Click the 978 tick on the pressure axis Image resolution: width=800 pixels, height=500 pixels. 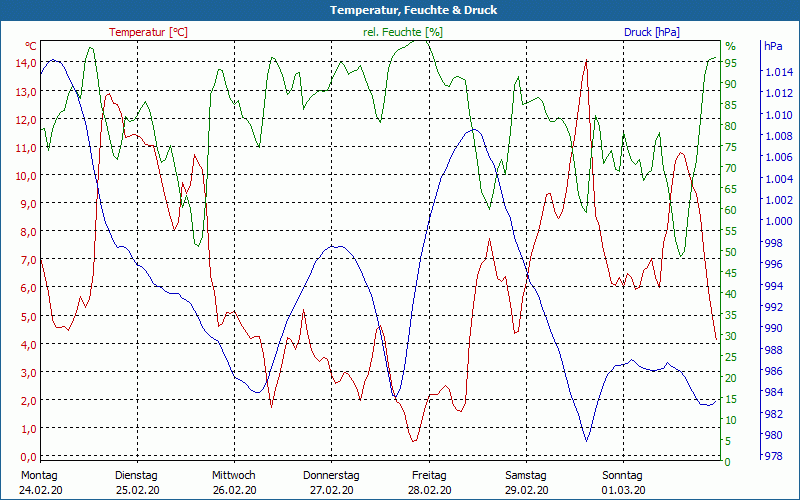773,456
